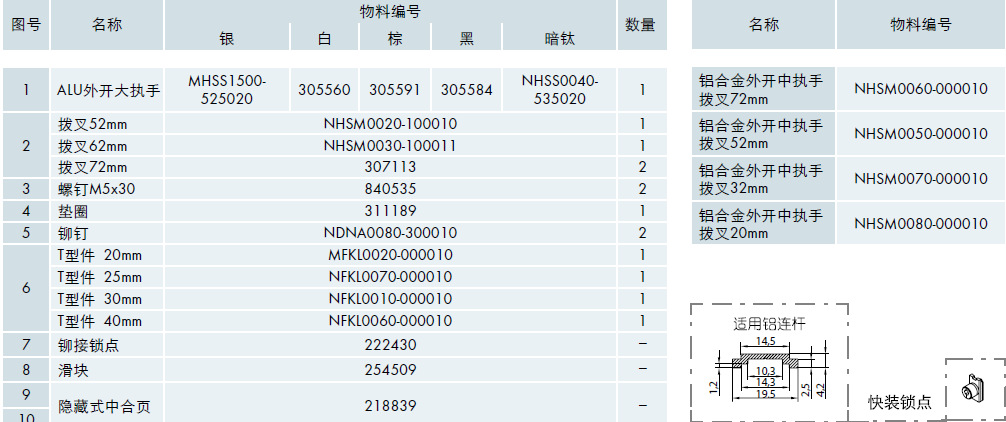Select the 垫圈 part number 311189
The width and height of the screenshot is (1006, 422).
[390, 211]
